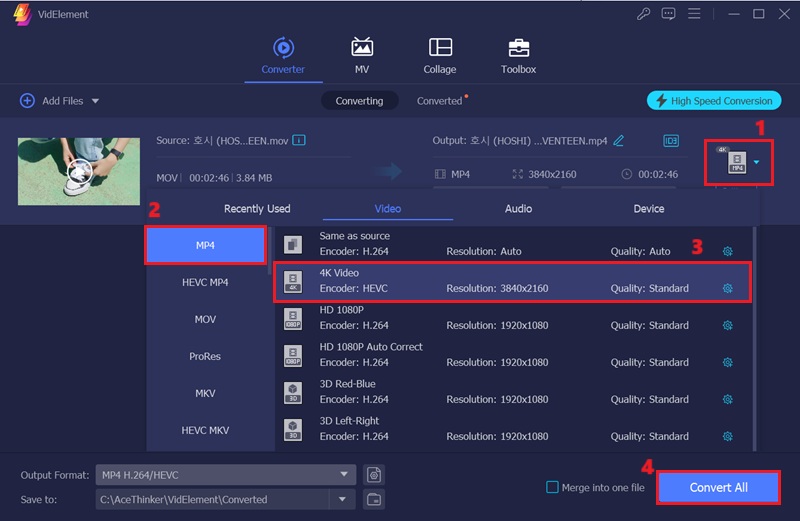Open settings gear for Same as source

click(x=728, y=251)
